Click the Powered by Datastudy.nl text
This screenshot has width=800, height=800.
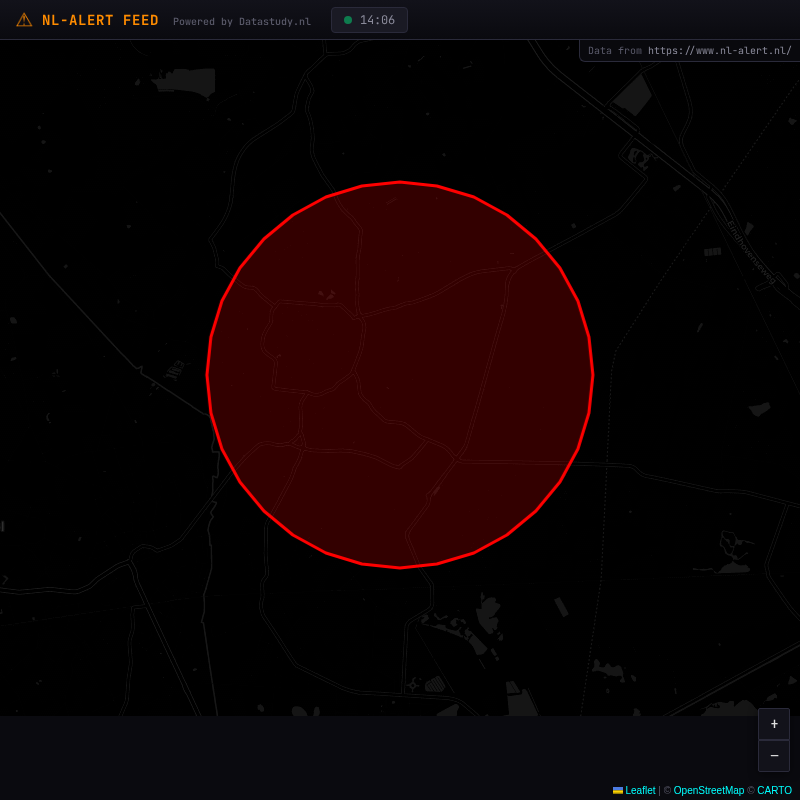click(x=242, y=21)
